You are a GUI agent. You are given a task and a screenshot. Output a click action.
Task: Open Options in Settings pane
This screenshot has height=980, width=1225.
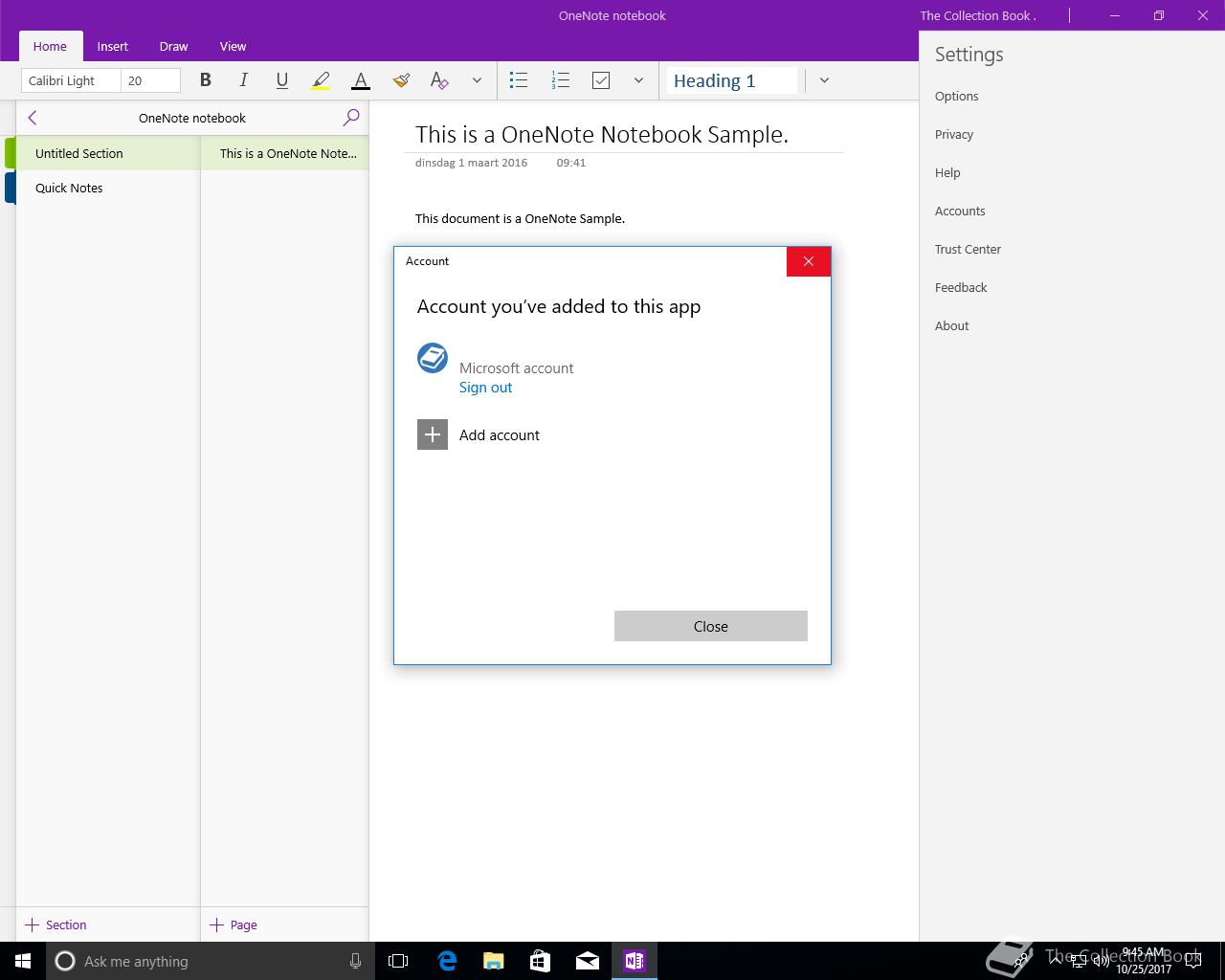click(956, 96)
